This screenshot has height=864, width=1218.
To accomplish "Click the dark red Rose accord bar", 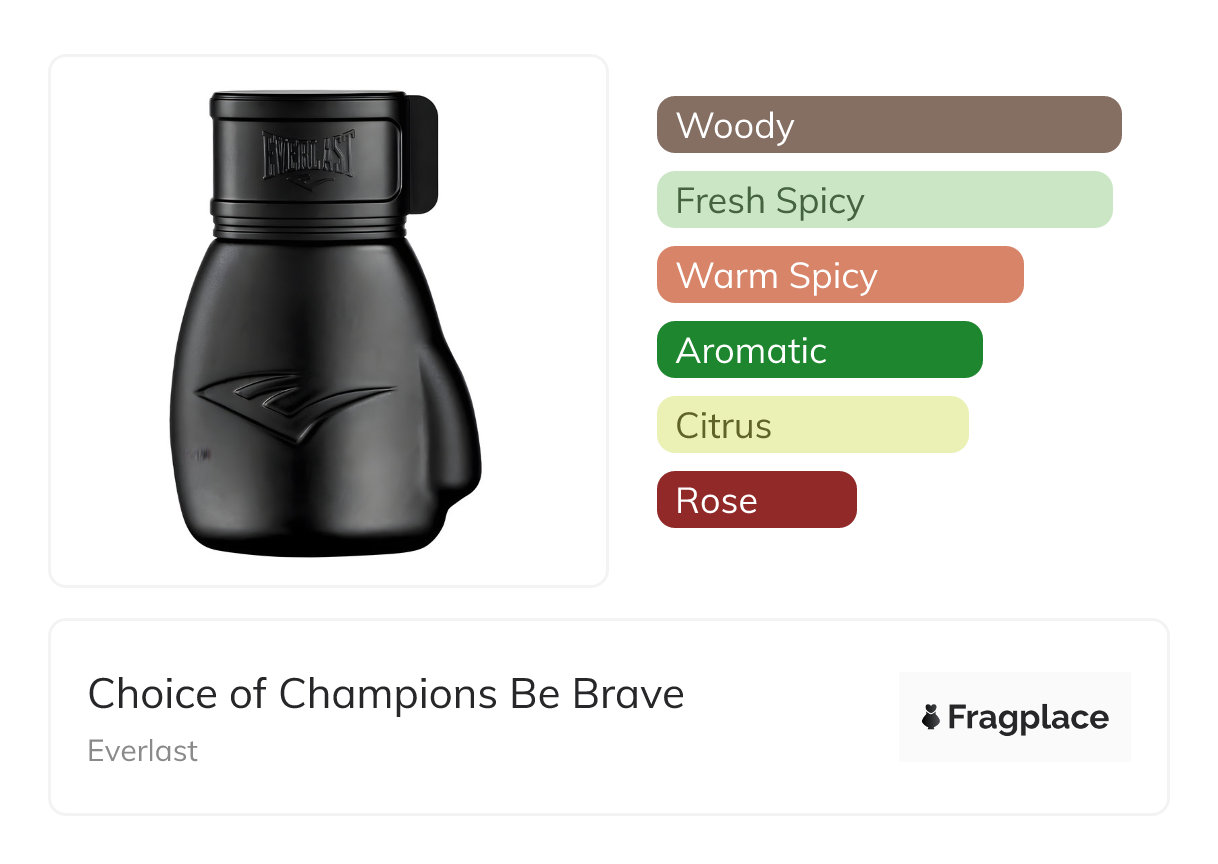I will (x=756, y=500).
